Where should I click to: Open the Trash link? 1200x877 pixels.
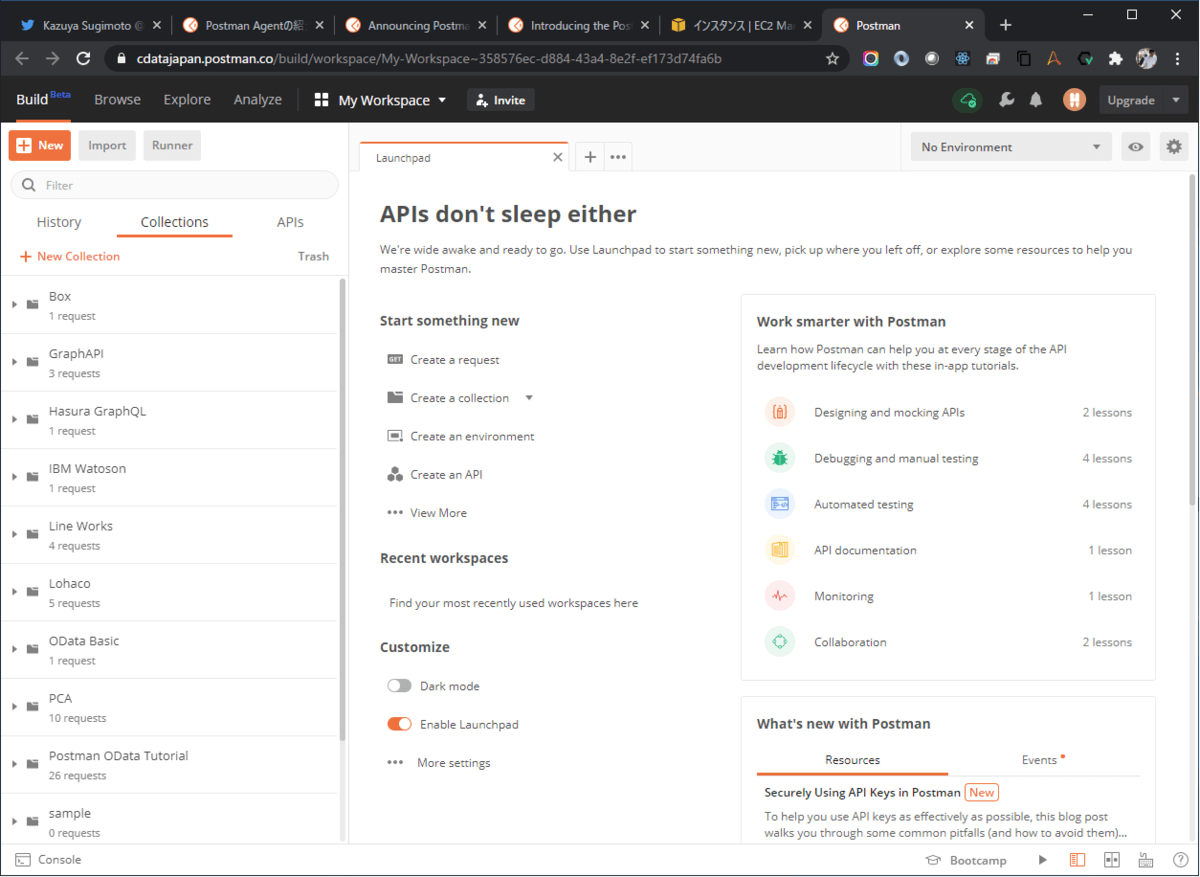pos(313,256)
